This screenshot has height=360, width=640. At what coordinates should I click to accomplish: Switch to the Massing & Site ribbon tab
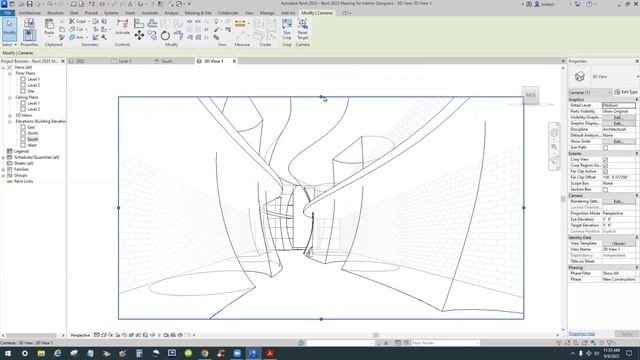pos(198,13)
